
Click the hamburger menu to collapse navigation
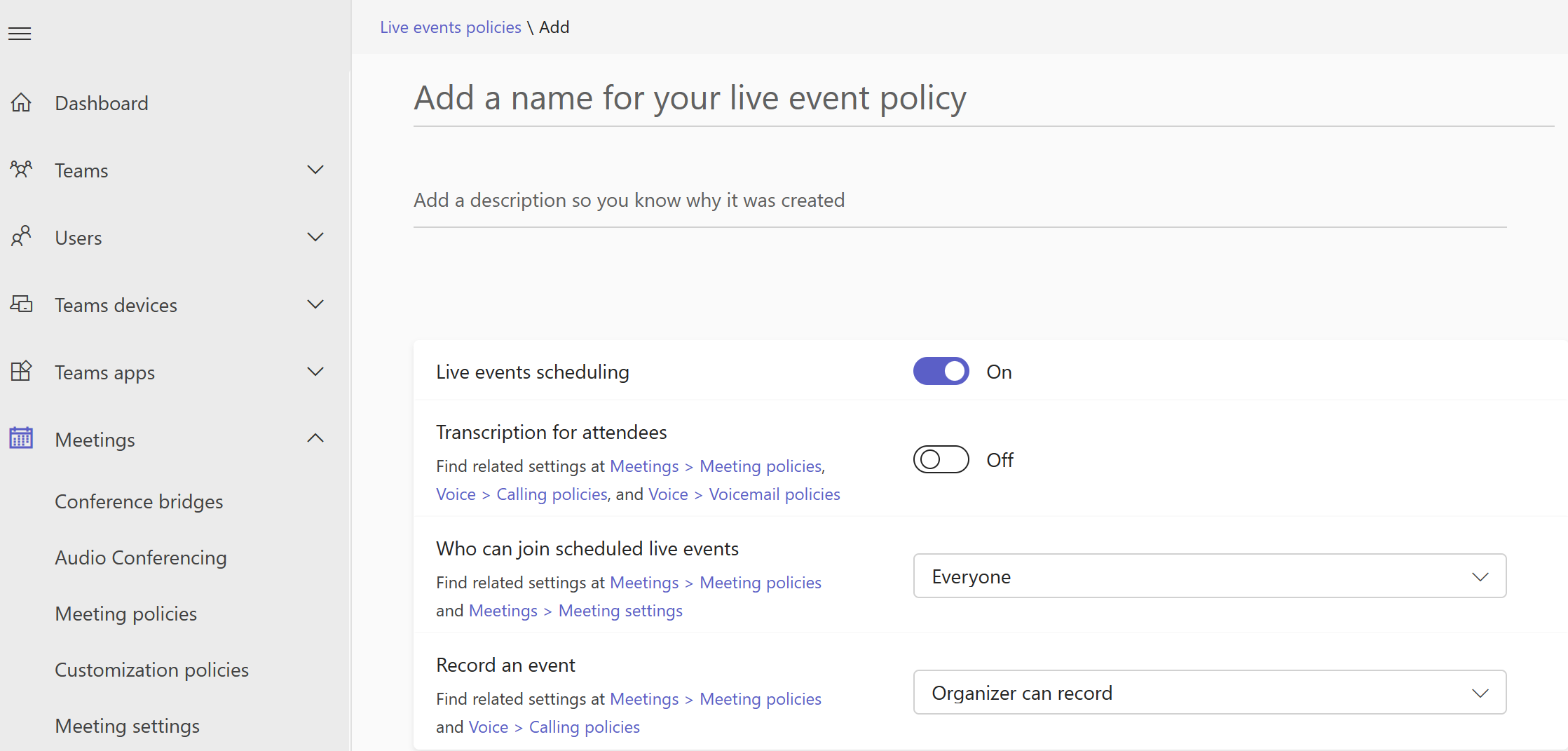(x=19, y=33)
